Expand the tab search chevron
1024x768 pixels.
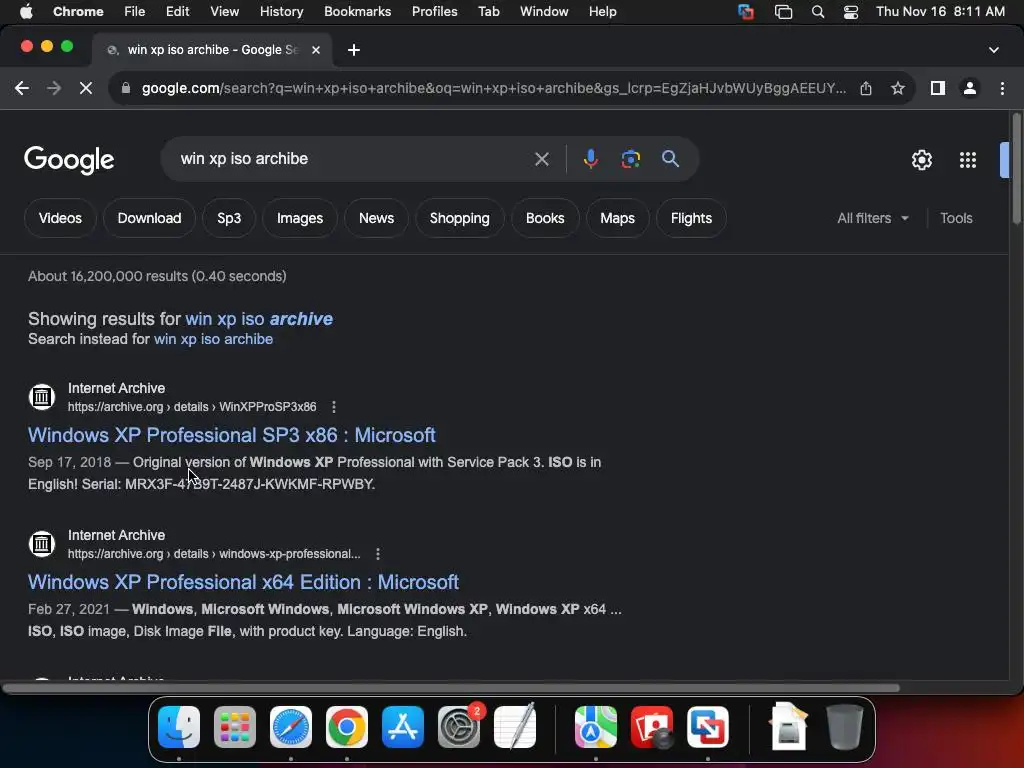(x=993, y=50)
